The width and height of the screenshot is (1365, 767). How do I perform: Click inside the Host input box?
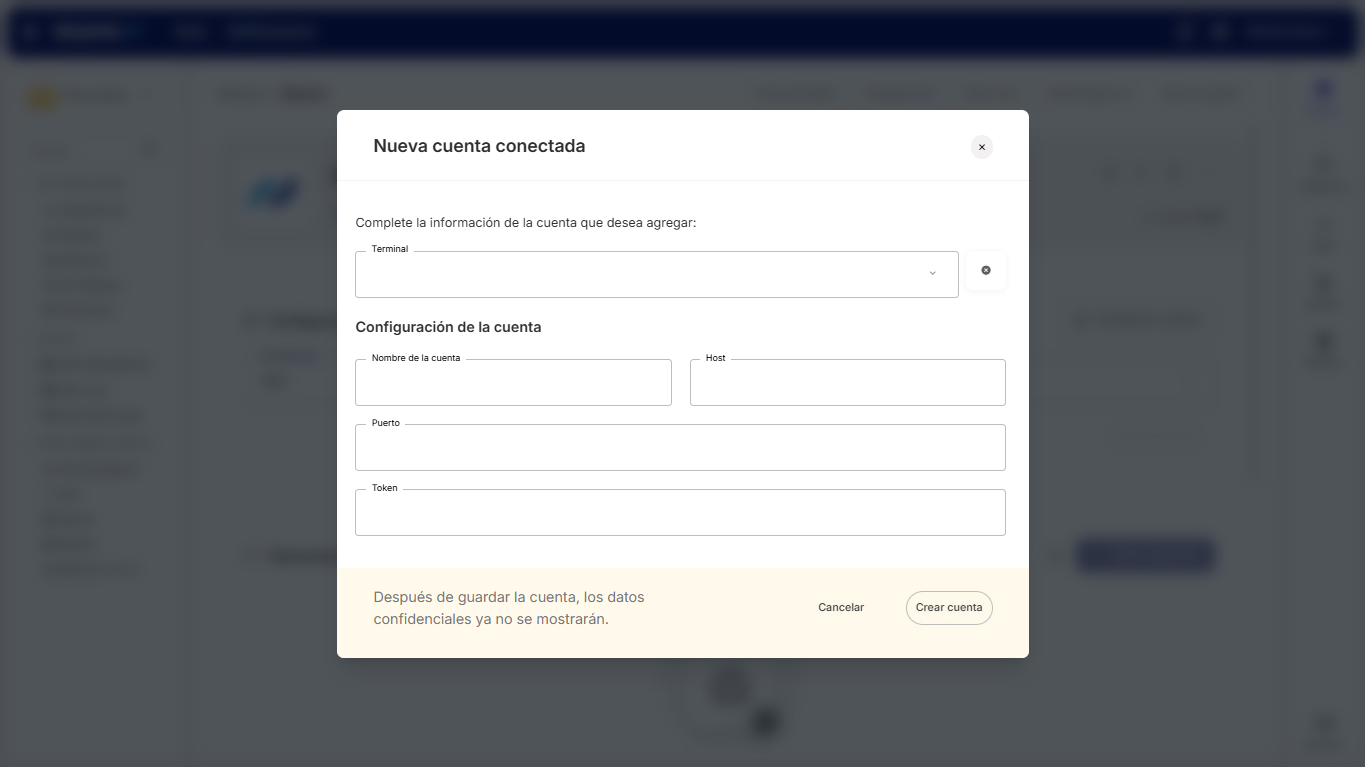tap(847, 383)
